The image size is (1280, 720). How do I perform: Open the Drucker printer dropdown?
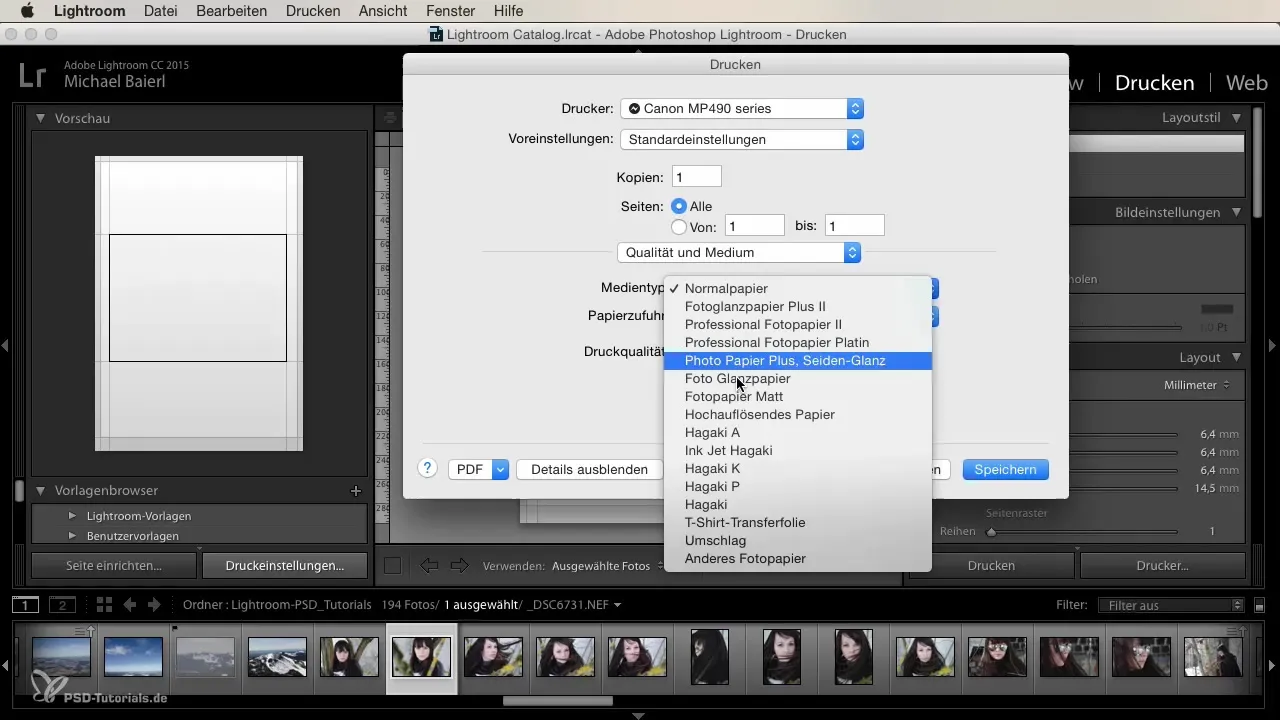pyautogui.click(x=741, y=108)
